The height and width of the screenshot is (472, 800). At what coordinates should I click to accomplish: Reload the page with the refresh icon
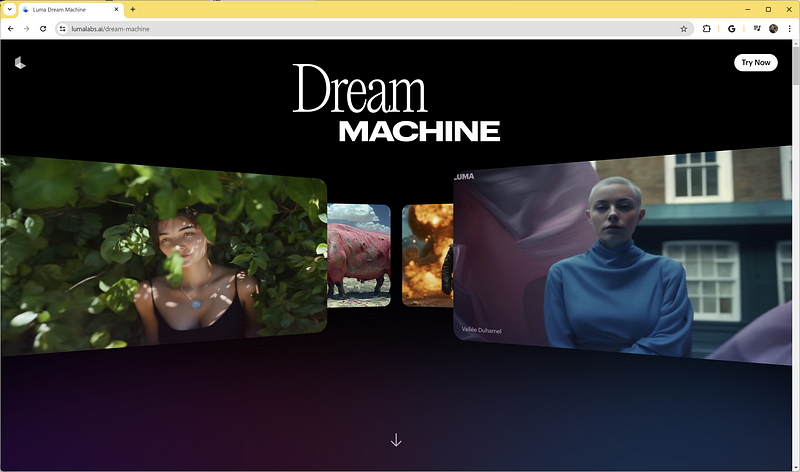tap(43, 29)
